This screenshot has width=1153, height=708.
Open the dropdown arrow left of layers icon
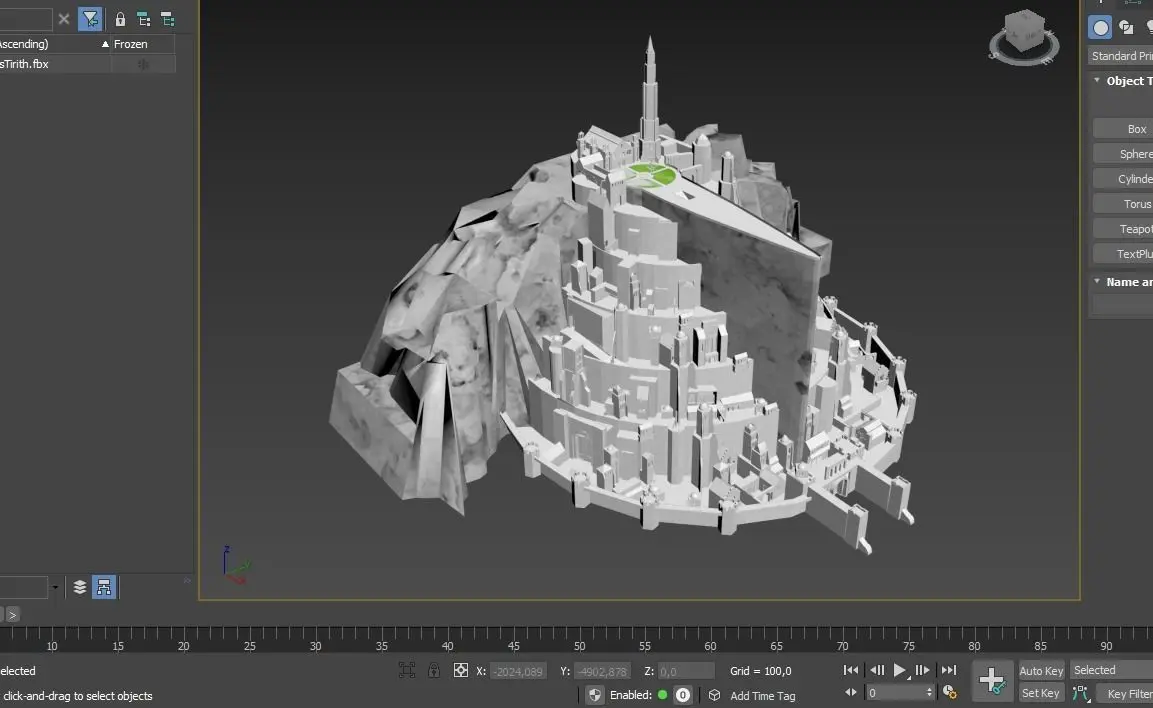54,587
